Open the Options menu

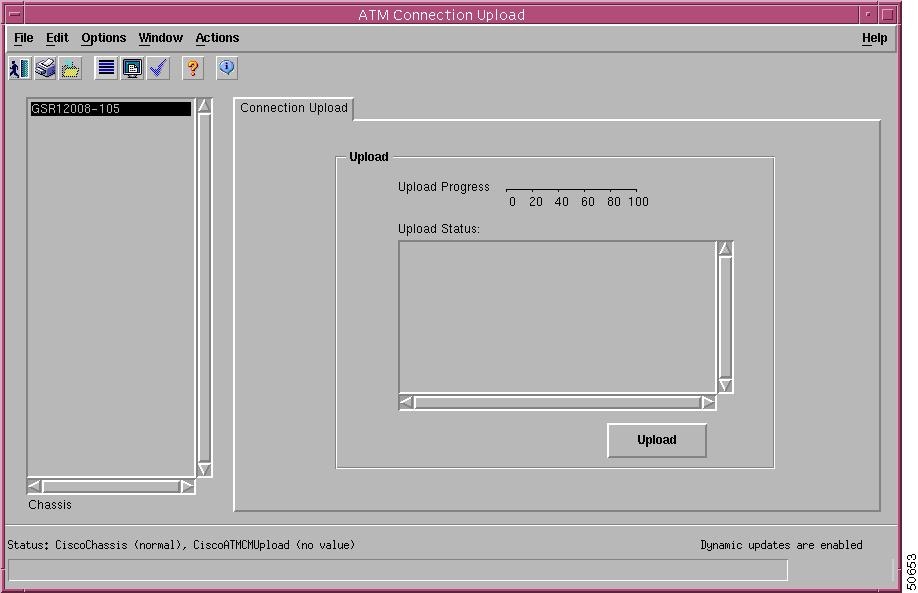pyautogui.click(x=104, y=38)
